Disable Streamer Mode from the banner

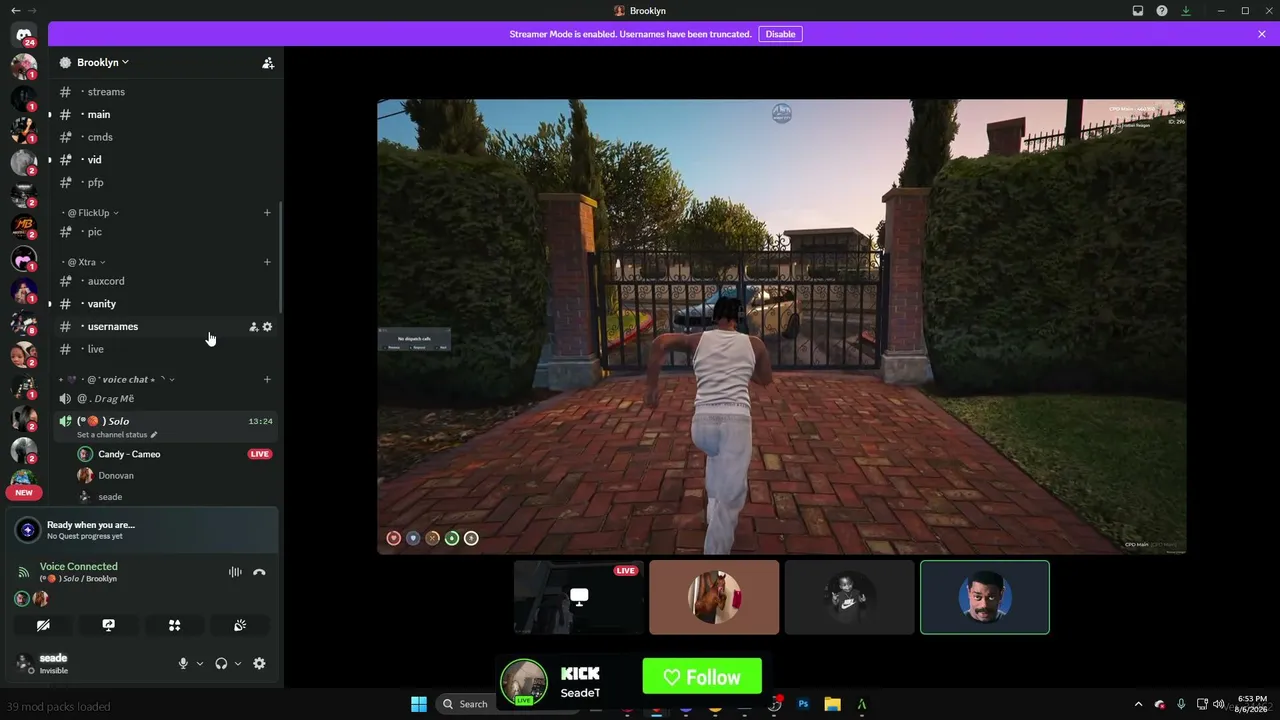click(x=780, y=34)
